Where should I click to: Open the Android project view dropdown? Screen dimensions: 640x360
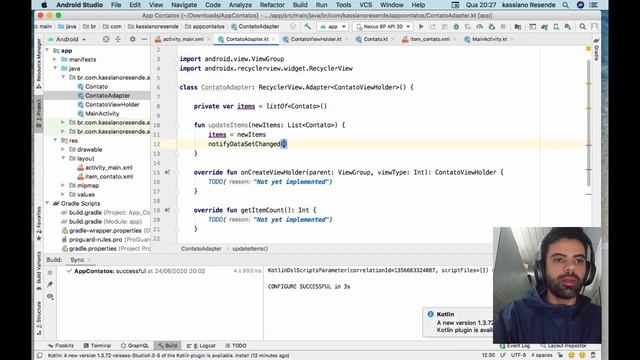[67, 39]
